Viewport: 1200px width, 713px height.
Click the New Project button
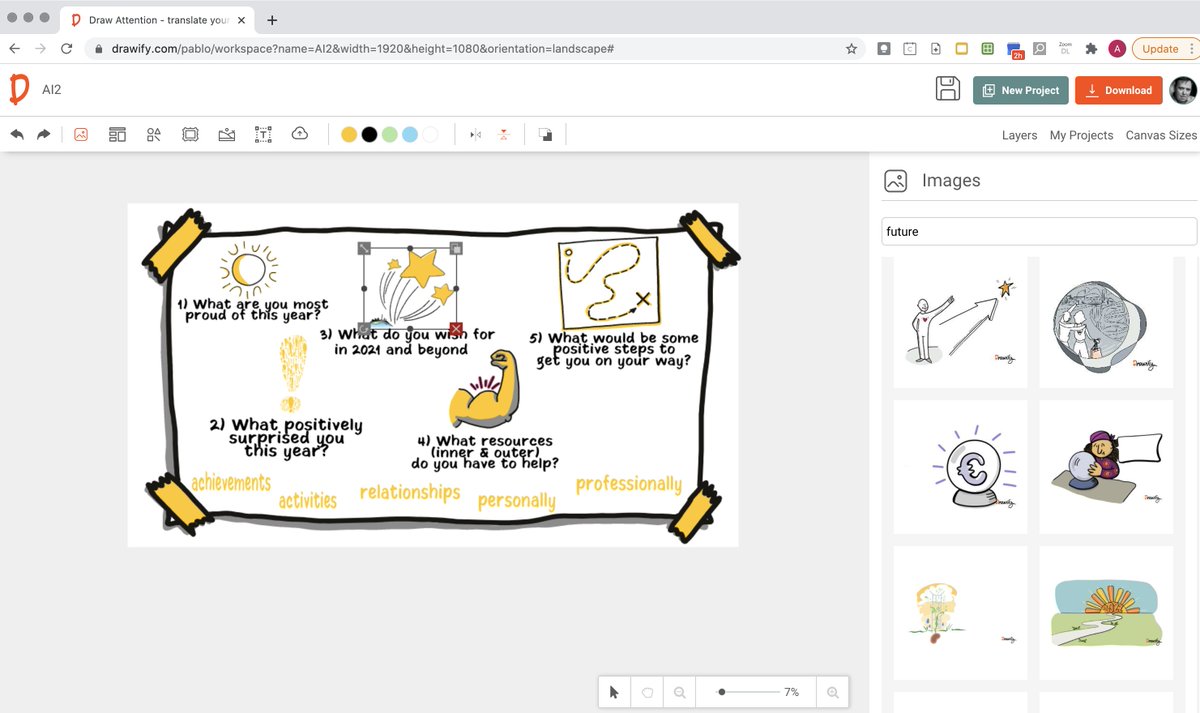tap(1020, 89)
